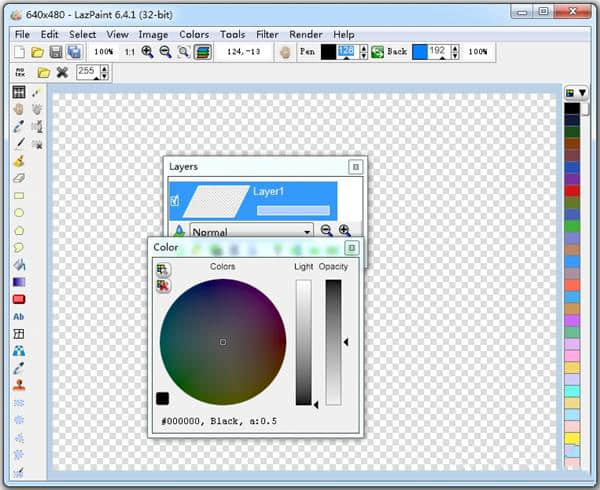
Task: Click the 1:1 zoom button
Action: pyautogui.click(x=129, y=52)
